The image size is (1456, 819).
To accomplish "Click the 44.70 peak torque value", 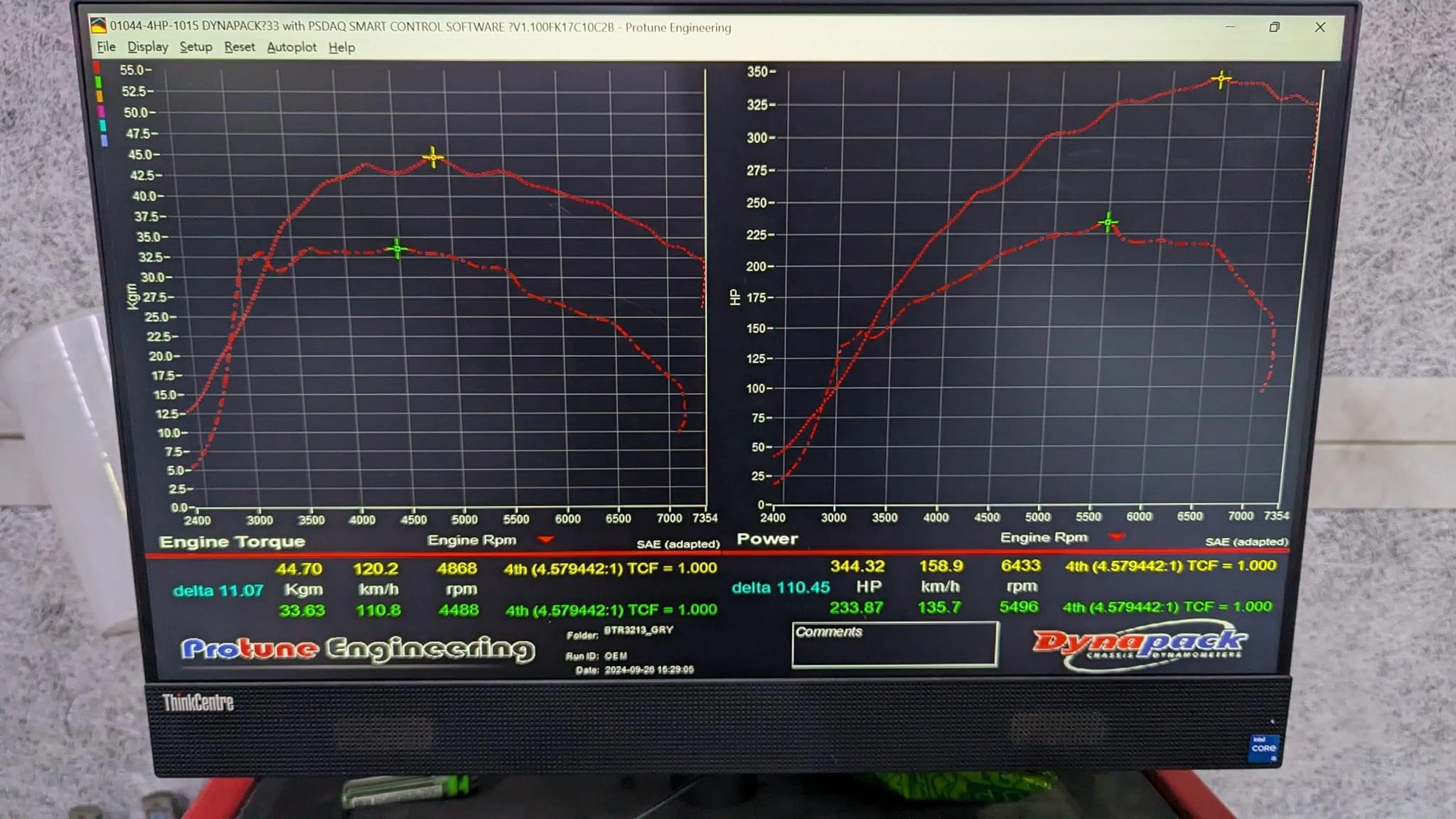I will pyautogui.click(x=299, y=569).
